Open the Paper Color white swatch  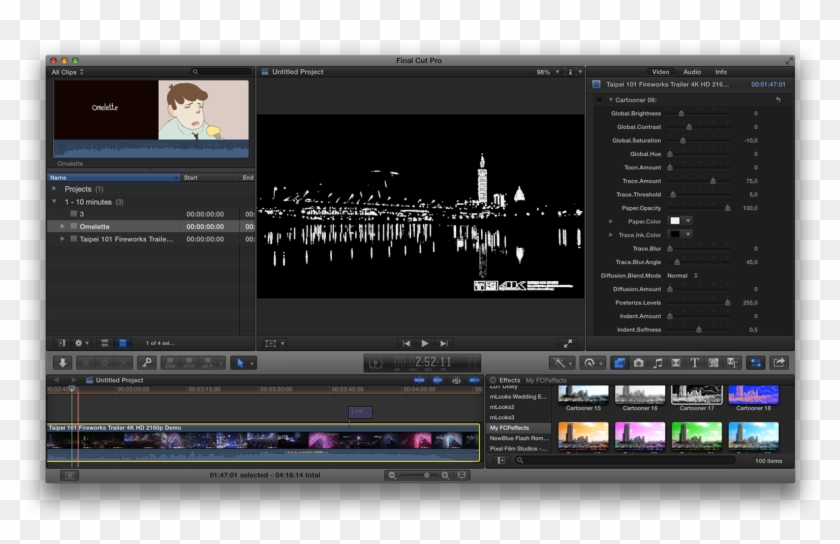pyautogui.click(x=675, y=221)
